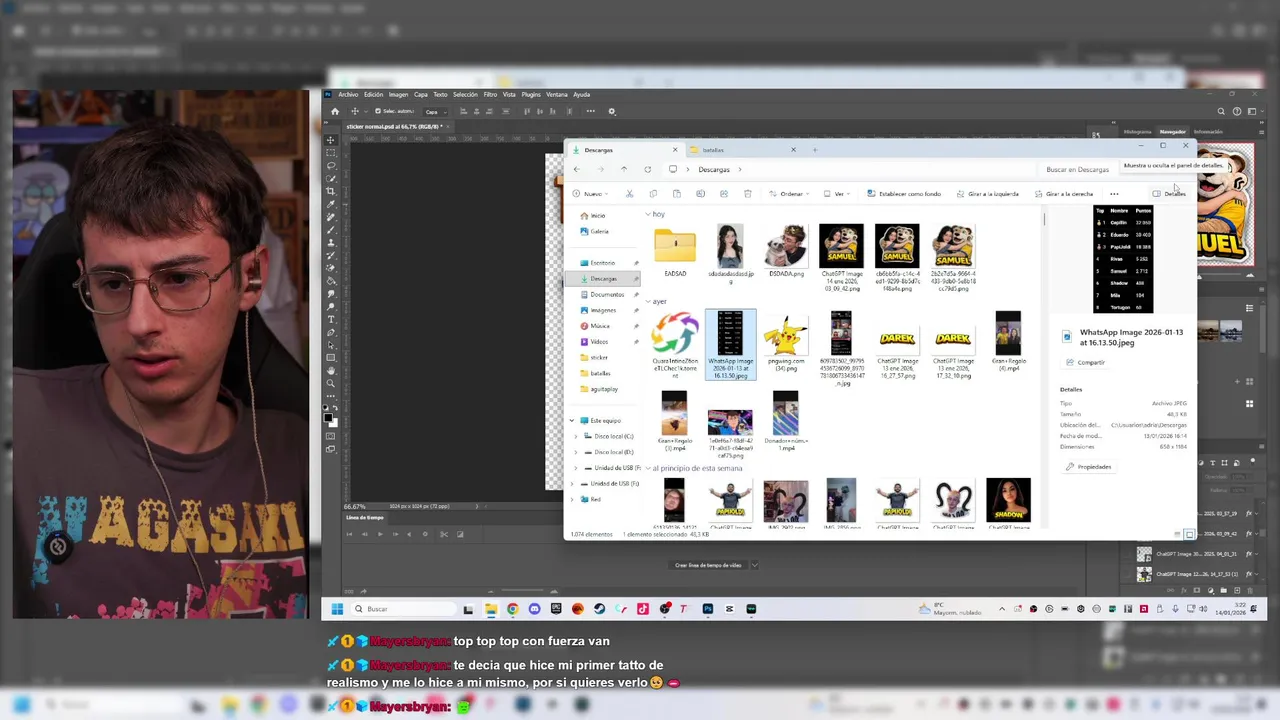The width and height of the screenshot is (1280, 720).
Task: Swap foreground and background colors
Action: (336, 407)
